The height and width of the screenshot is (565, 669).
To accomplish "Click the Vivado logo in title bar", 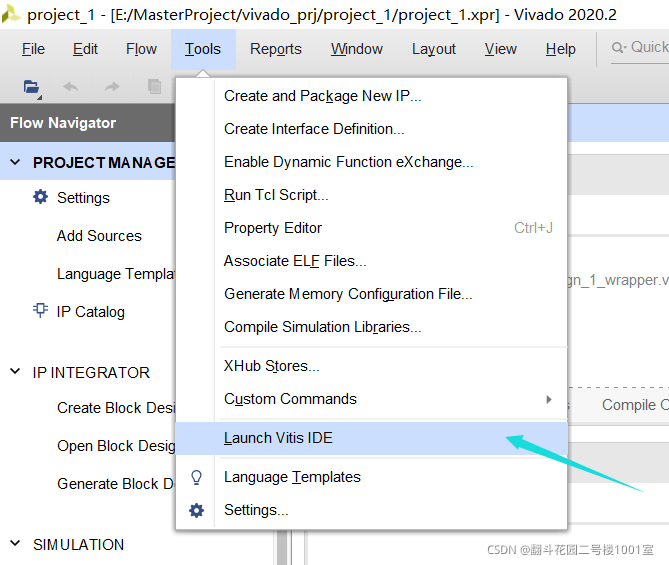I will click(x=10, y=14).
